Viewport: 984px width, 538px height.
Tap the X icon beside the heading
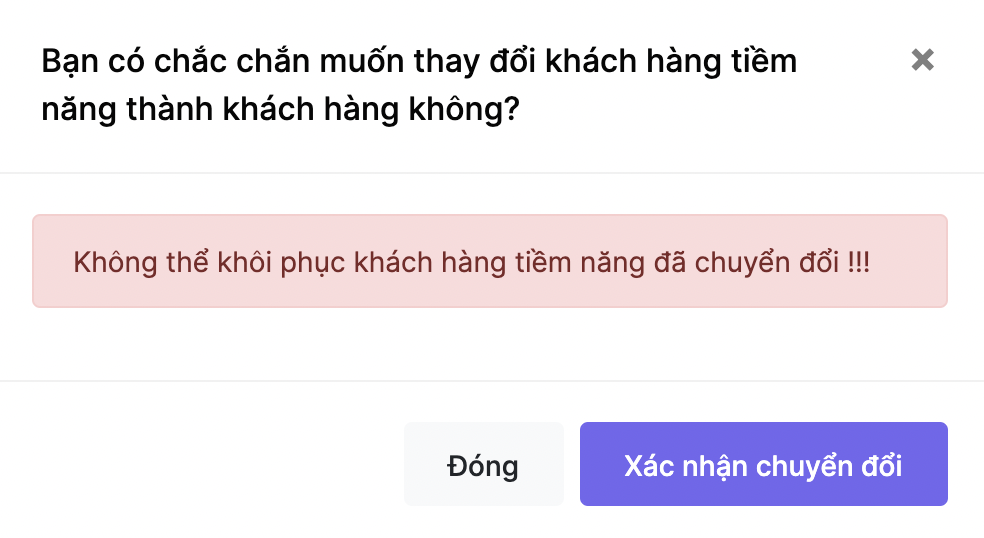tap(922, 60)
